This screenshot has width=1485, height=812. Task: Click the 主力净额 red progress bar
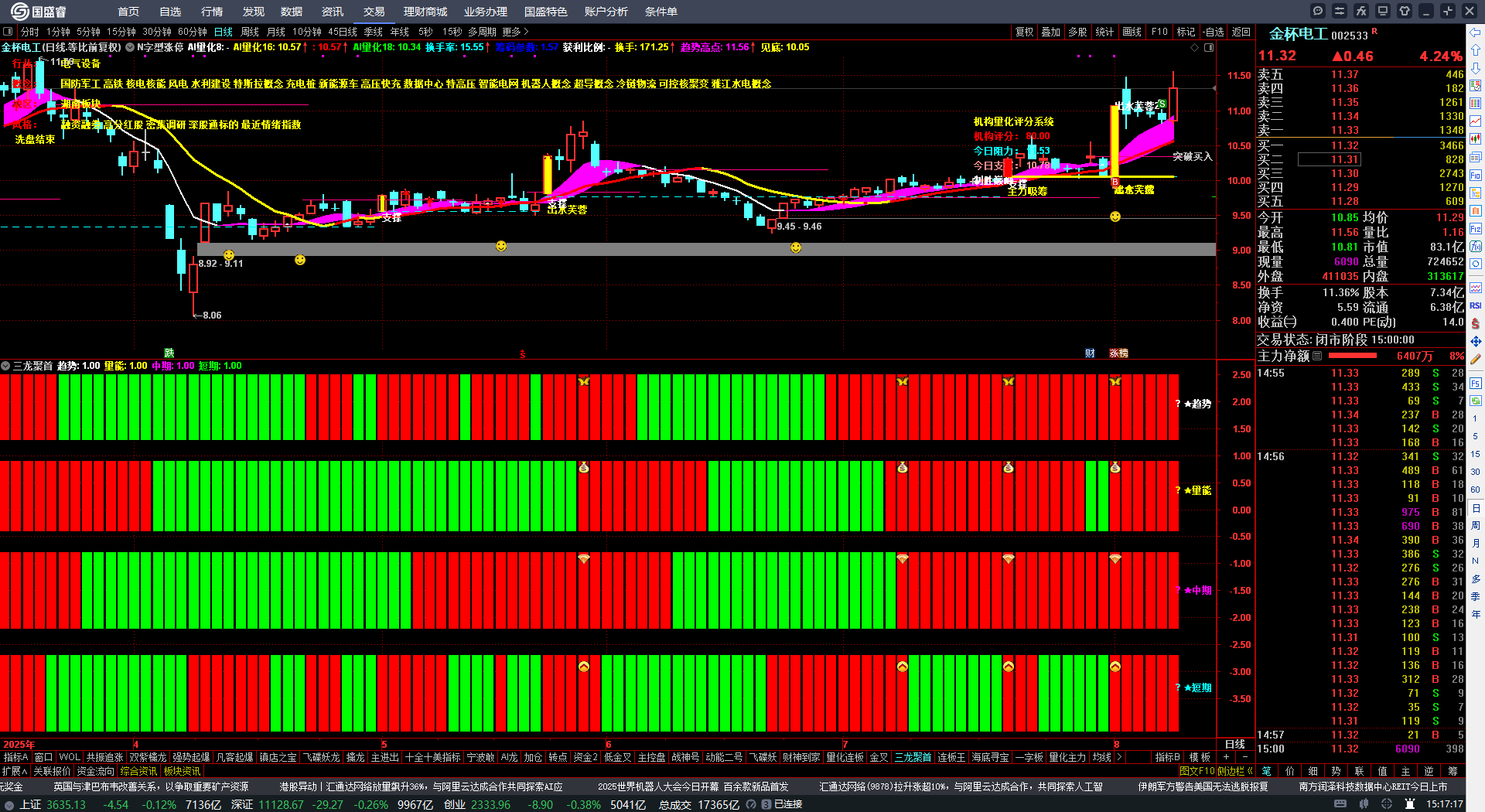point(1352,356)
